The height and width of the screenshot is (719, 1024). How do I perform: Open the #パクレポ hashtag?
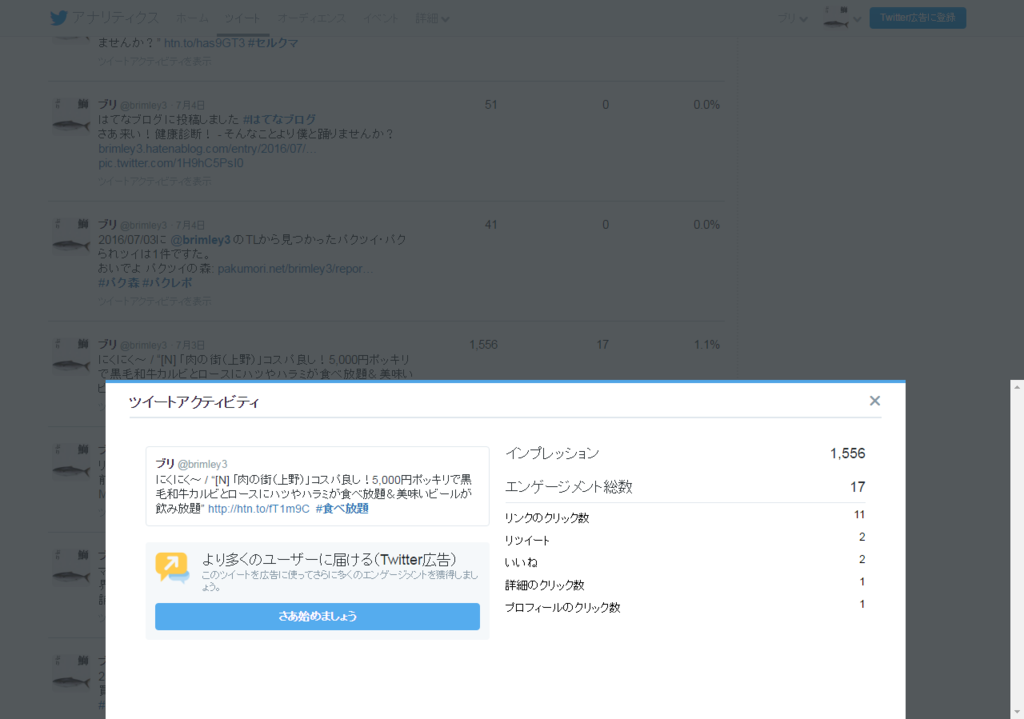click(x=167, y=283)
